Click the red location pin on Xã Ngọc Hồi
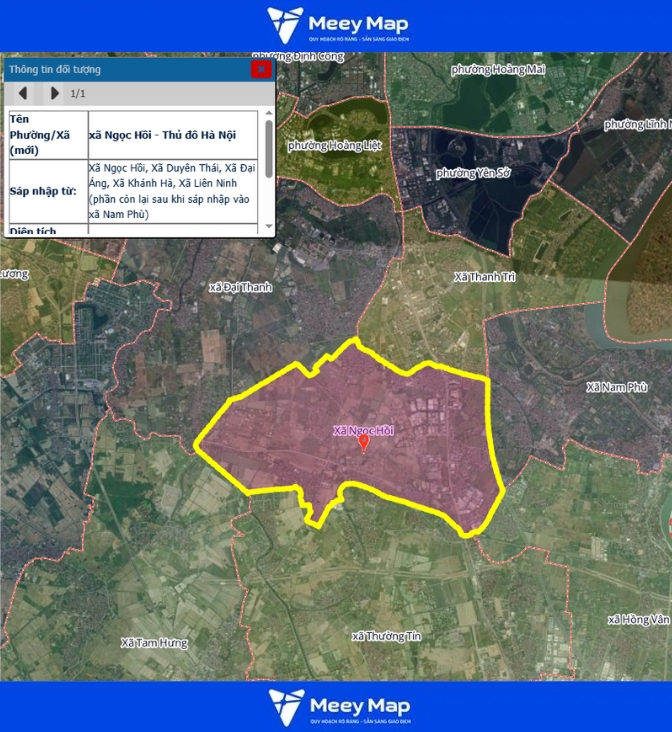The image size is (672, 732). tap(364, 443)
